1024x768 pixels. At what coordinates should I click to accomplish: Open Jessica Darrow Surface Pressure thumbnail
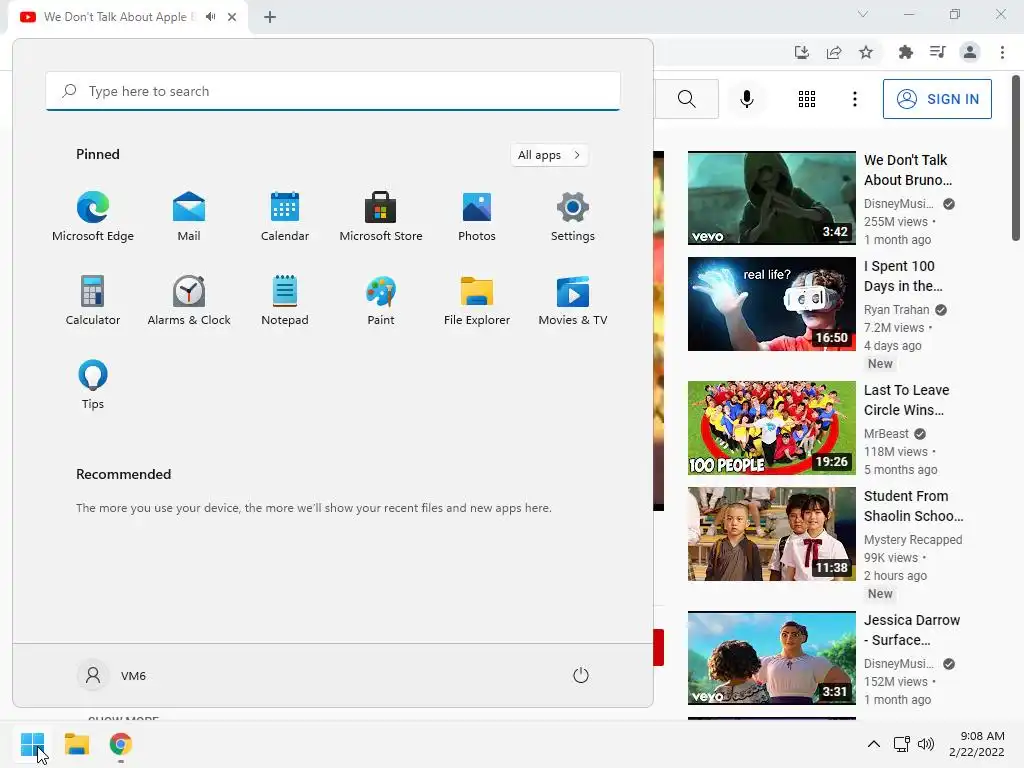771,658
